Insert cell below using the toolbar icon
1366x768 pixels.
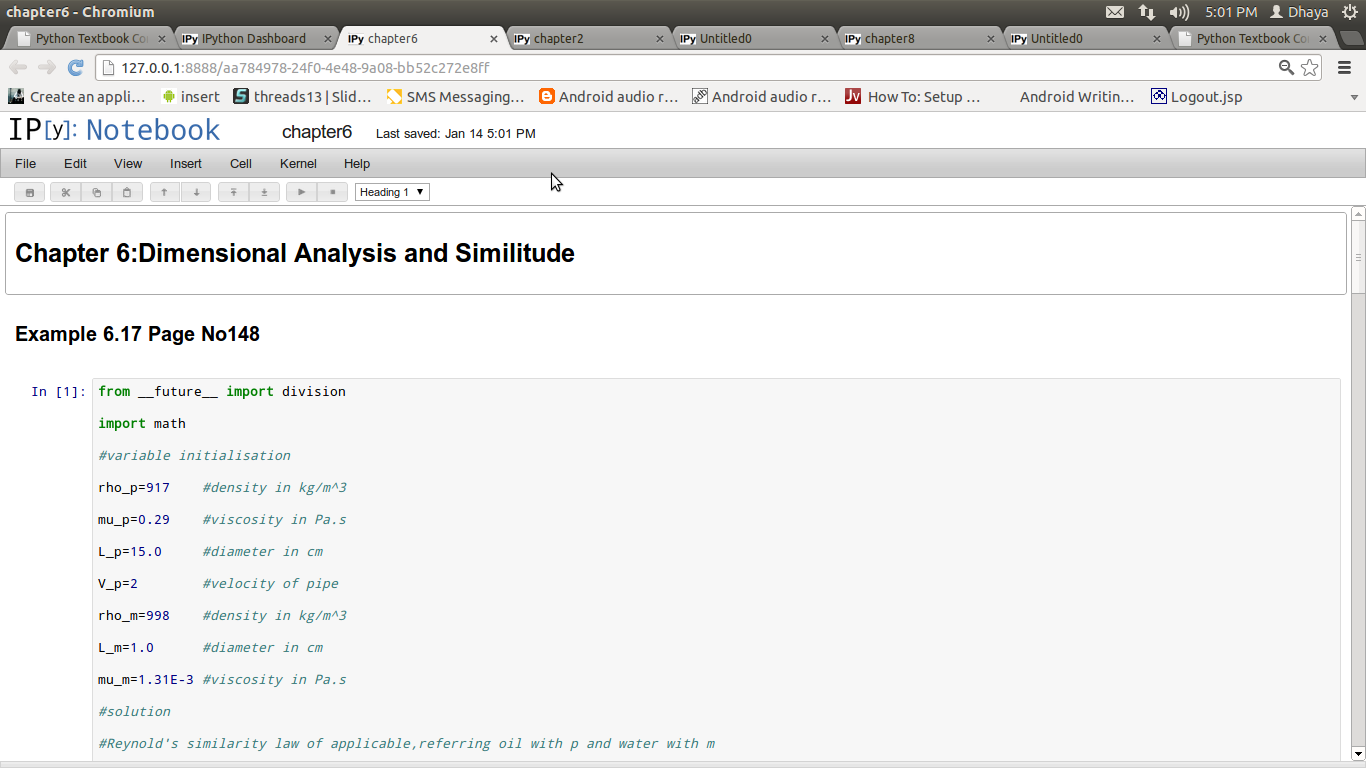point(264,192)
